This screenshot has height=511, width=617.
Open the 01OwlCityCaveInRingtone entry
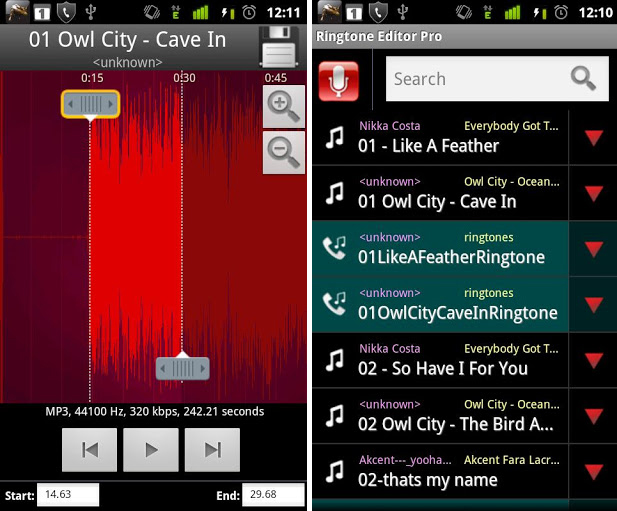point(441,304)
